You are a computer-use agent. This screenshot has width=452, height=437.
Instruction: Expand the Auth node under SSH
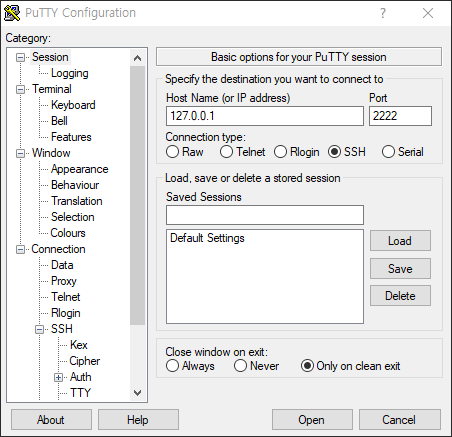click(59, 377)
